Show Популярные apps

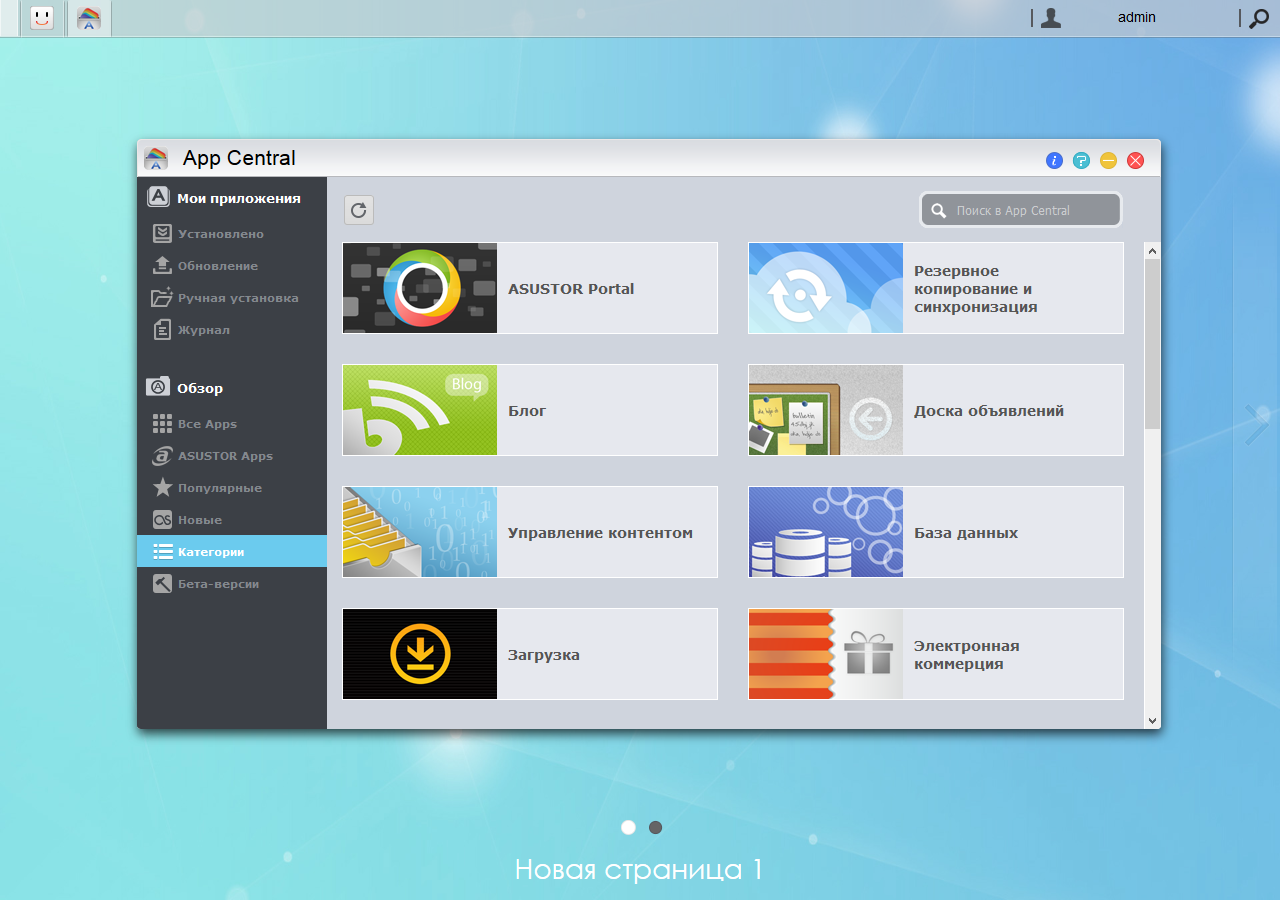(232, 488)
